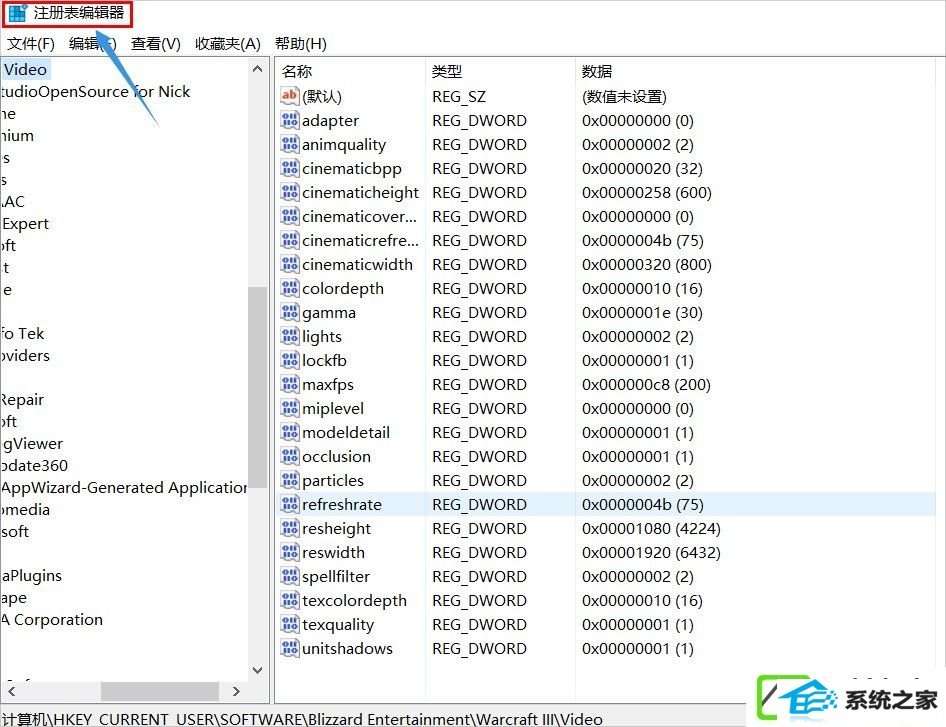
Task: Click the tree pane's vertical scrollbar thumb
Action: (258, 387)
